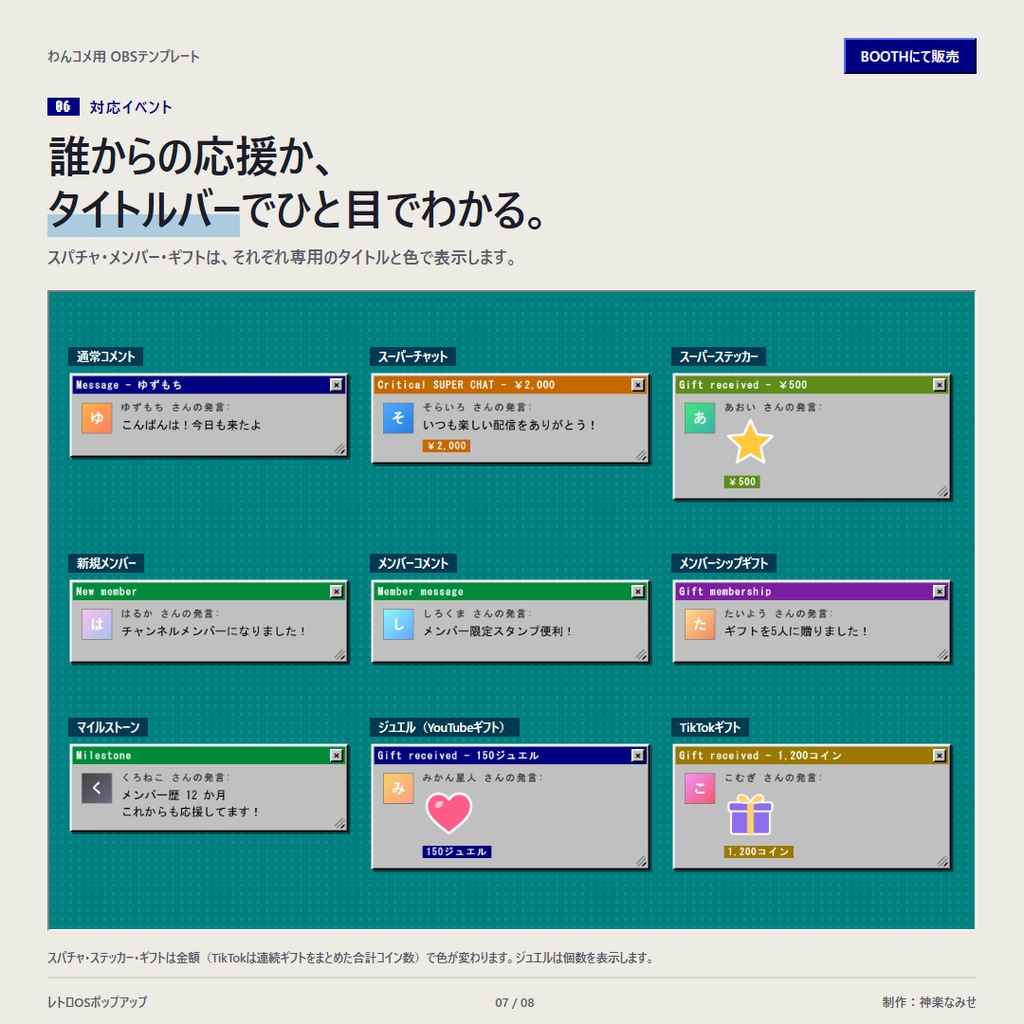Click the text いつも楽しい配信をありがとう！

point(509,425)
